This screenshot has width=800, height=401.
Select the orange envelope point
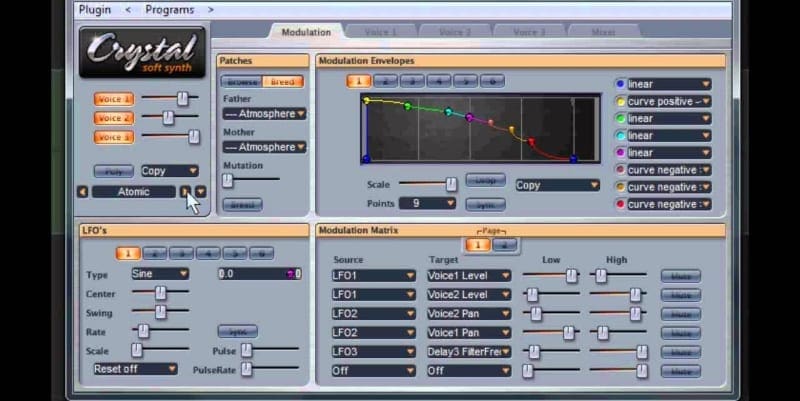pyautogui.click(x=512, y=130)
